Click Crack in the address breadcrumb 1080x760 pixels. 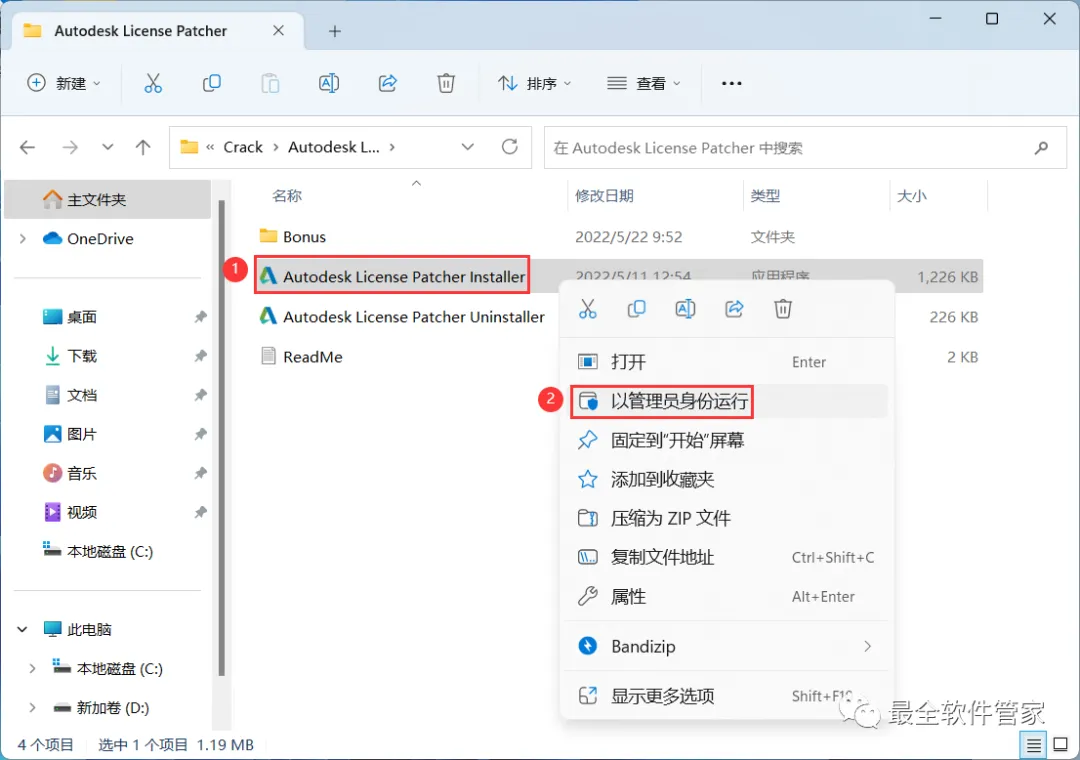pyautogui.click(x=242, y=147)
